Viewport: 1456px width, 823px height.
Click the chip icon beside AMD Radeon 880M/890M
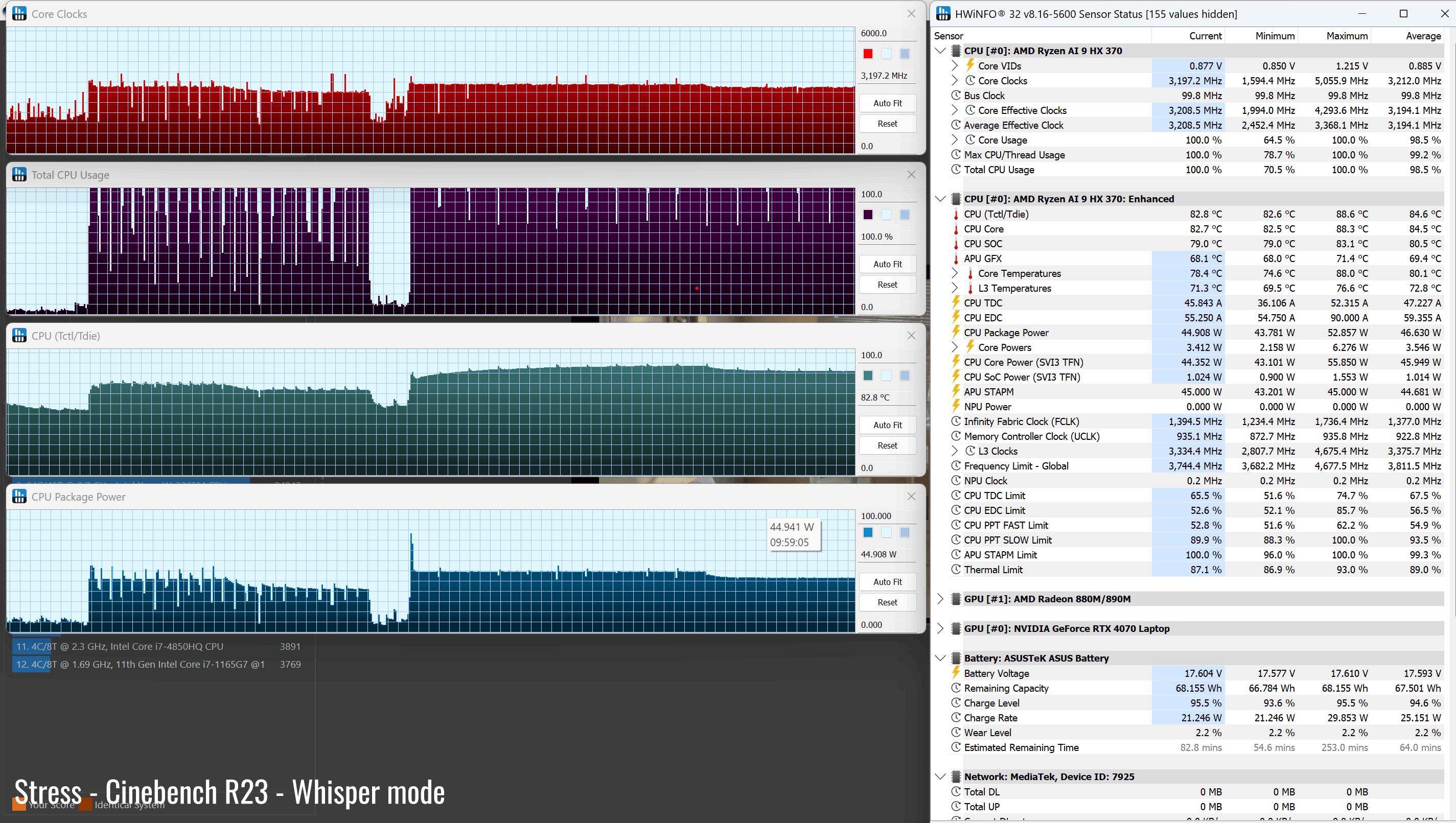point(956,599)
